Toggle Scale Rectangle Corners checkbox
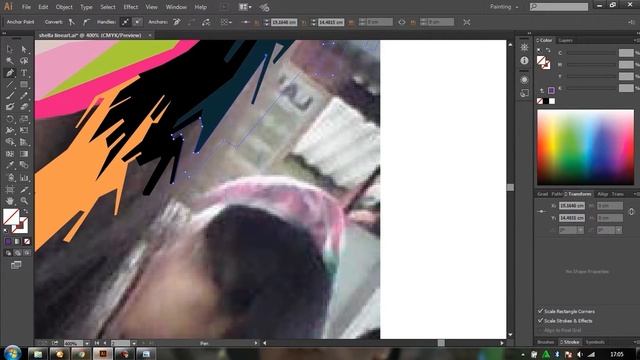 coord(541,311)
